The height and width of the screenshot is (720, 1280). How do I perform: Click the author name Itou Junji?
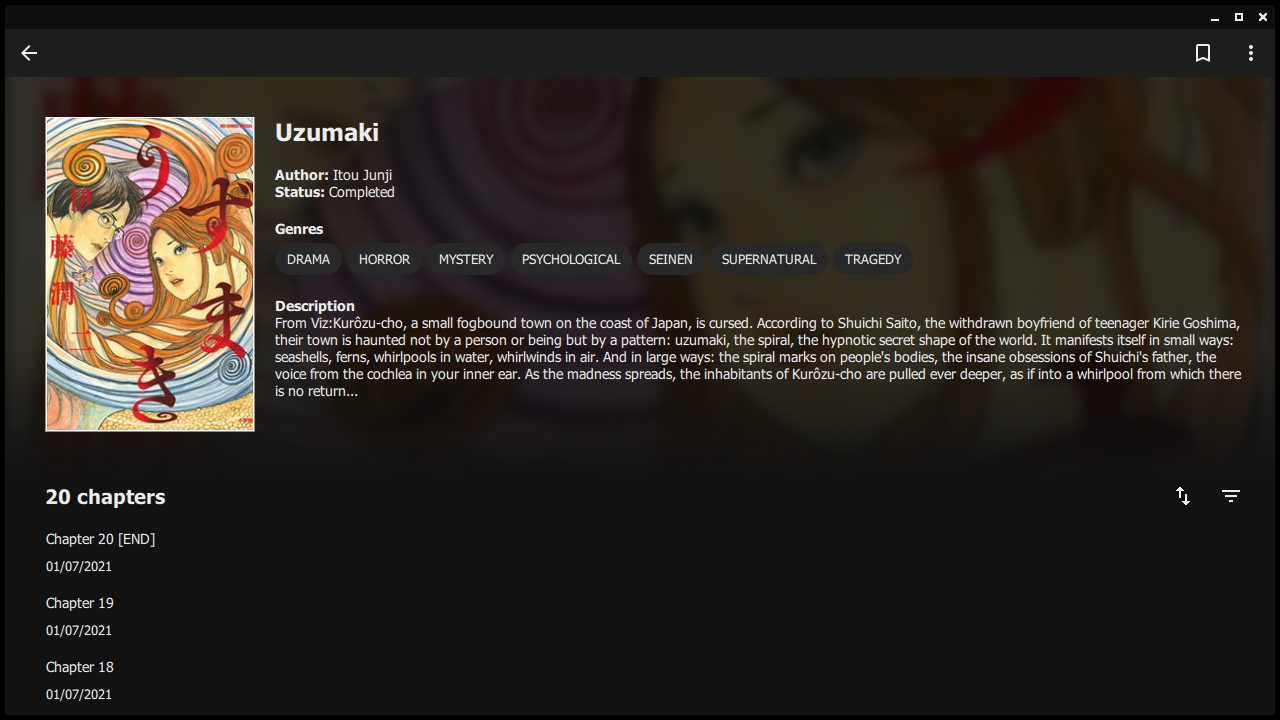tap(362, 175)
